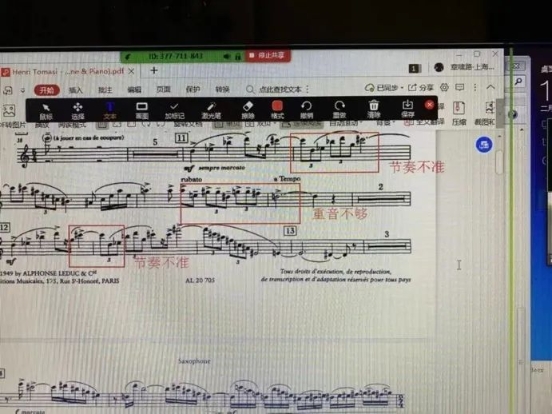Open red Format color swatch
Image resolution: width=552 pixels, height=414 pixels.
click(x=277, y=110)
